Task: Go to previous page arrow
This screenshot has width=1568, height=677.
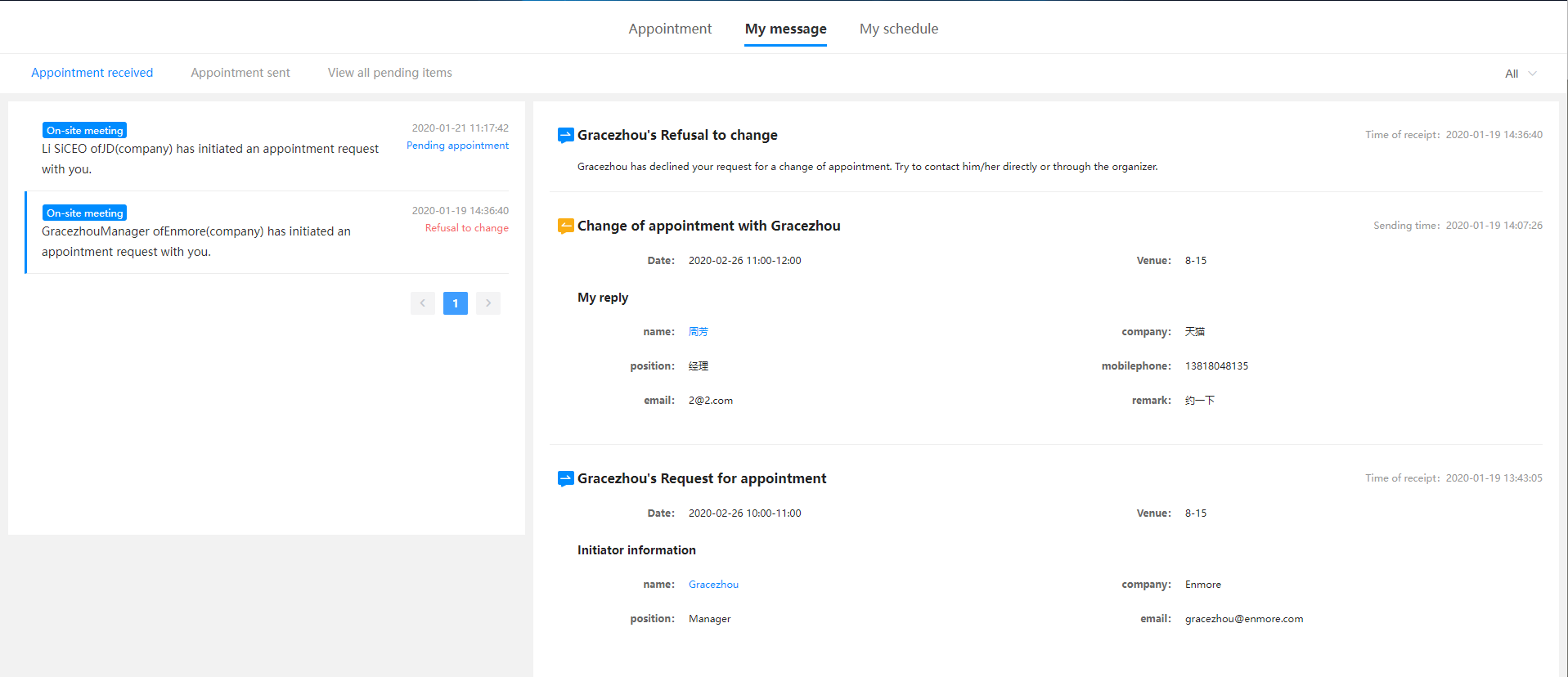Action: click(x=423, y=303)
